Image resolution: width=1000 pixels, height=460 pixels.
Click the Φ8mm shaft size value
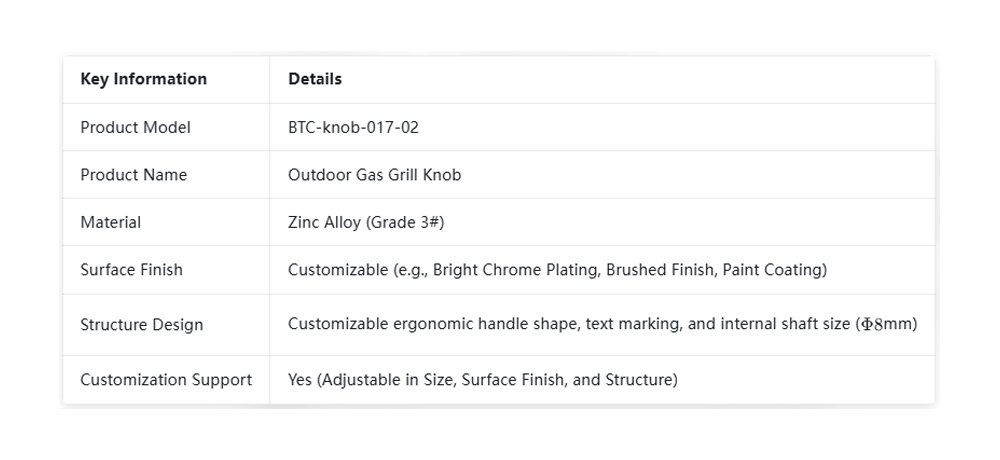889,325
